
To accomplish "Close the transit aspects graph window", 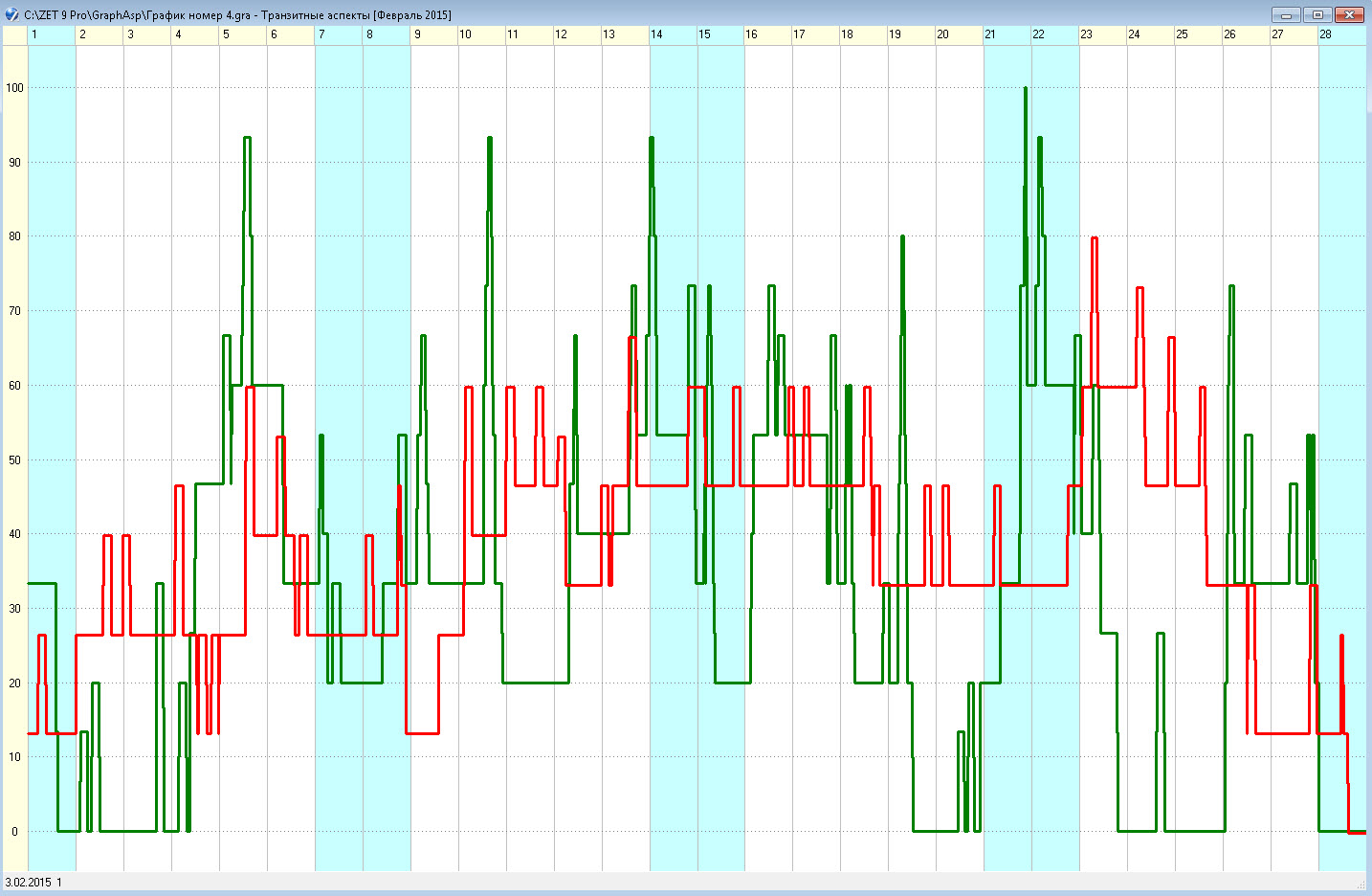I will point(1350,14).
